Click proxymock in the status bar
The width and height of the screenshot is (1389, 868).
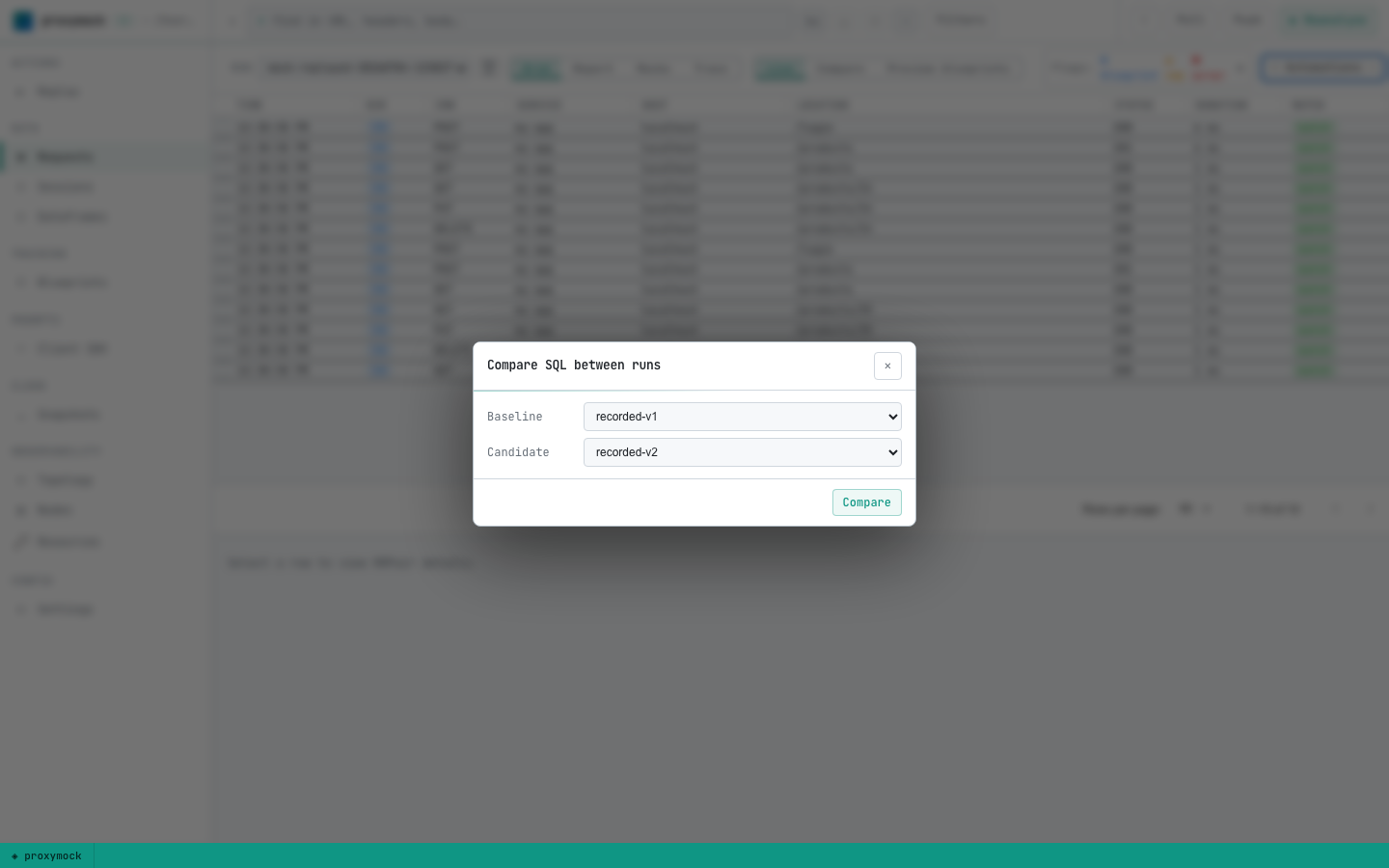[x=46, y=856]
